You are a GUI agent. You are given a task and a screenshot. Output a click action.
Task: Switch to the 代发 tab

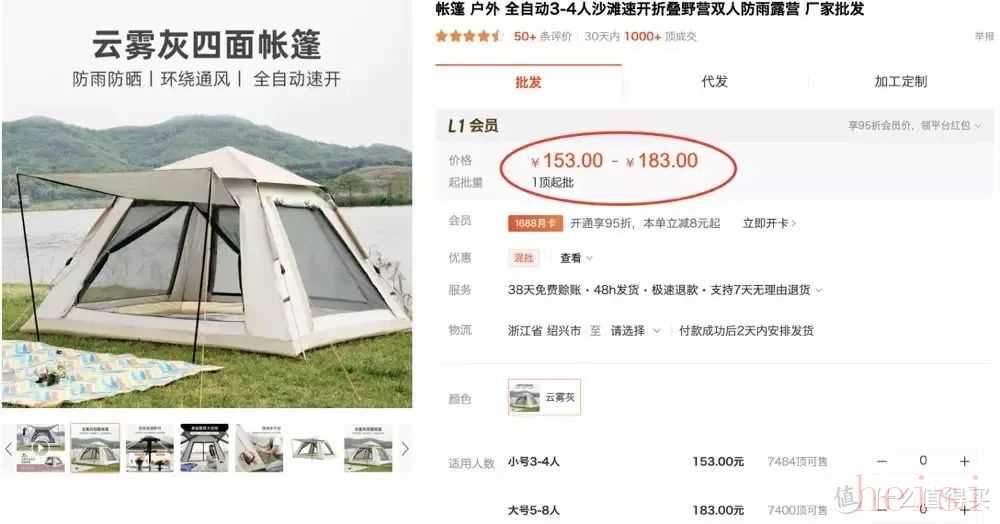point(714,82)
